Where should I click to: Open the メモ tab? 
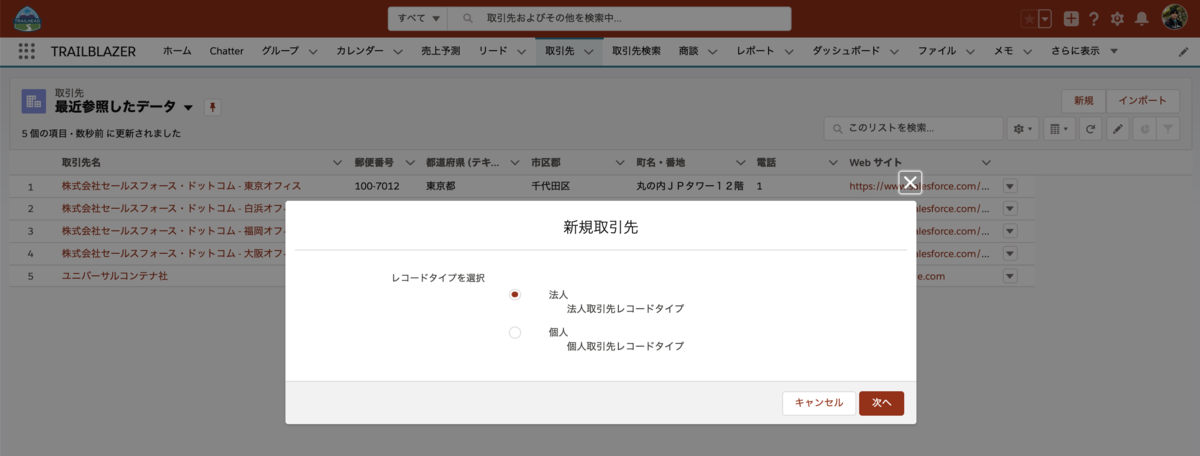click(1004, 51)
